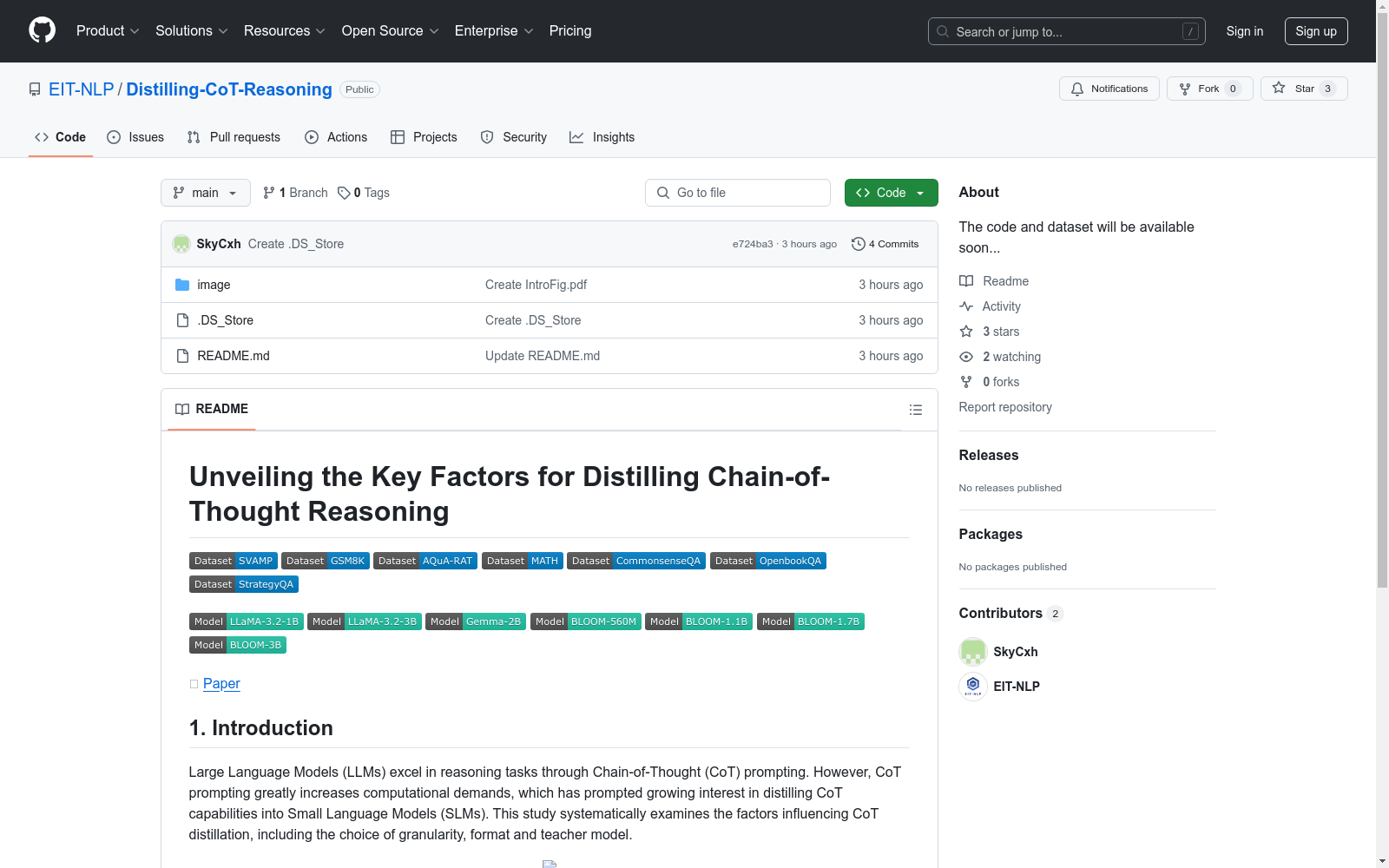Expand the Resources menu
1389x868 pixels.
tap(285, 31)
